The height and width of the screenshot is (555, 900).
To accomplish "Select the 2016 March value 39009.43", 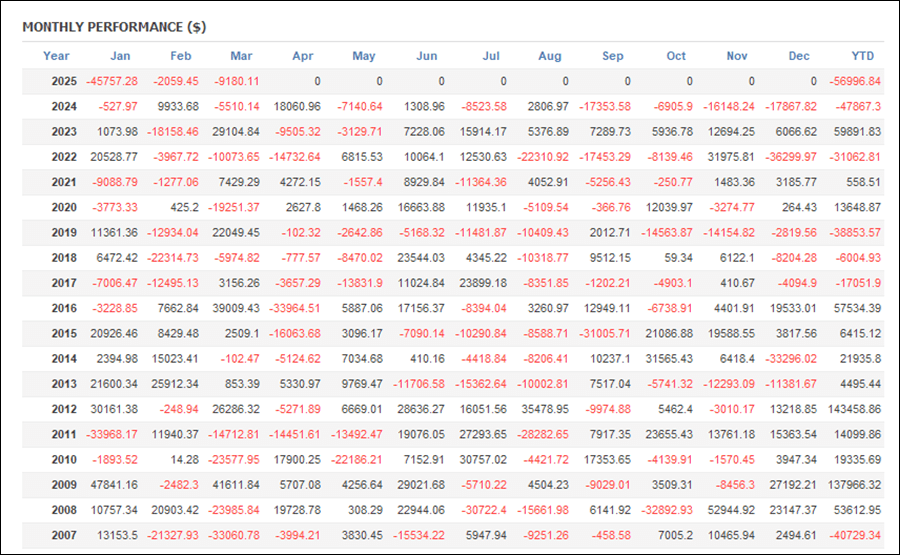I will [236, 308].
